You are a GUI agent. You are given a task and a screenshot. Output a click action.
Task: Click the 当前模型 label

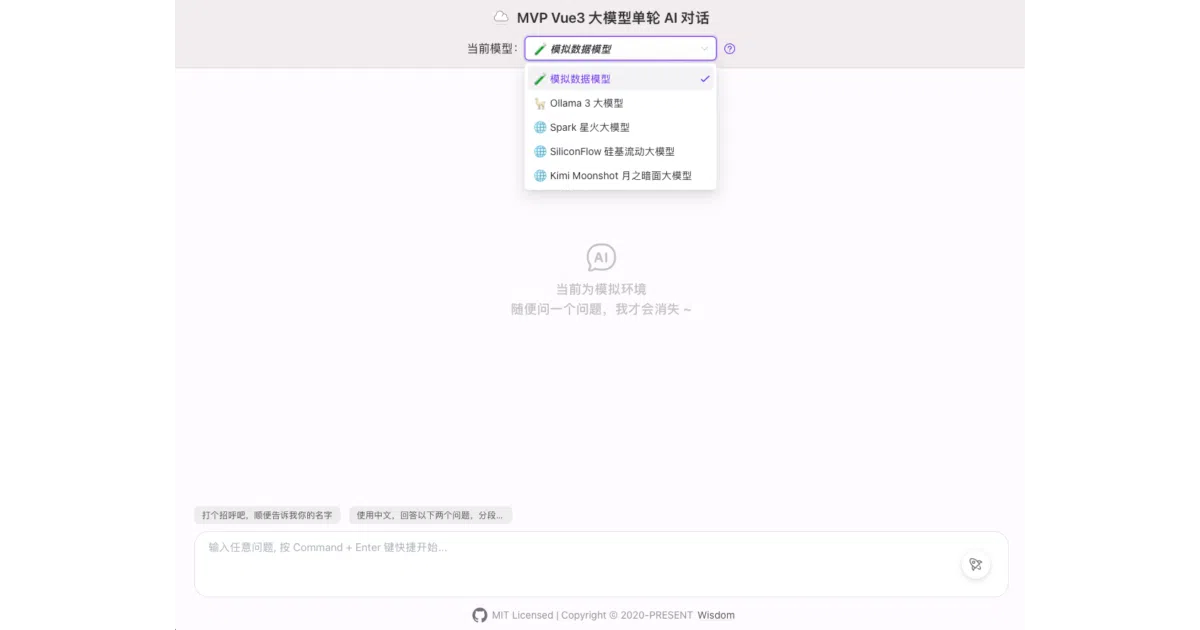(493, 49)
